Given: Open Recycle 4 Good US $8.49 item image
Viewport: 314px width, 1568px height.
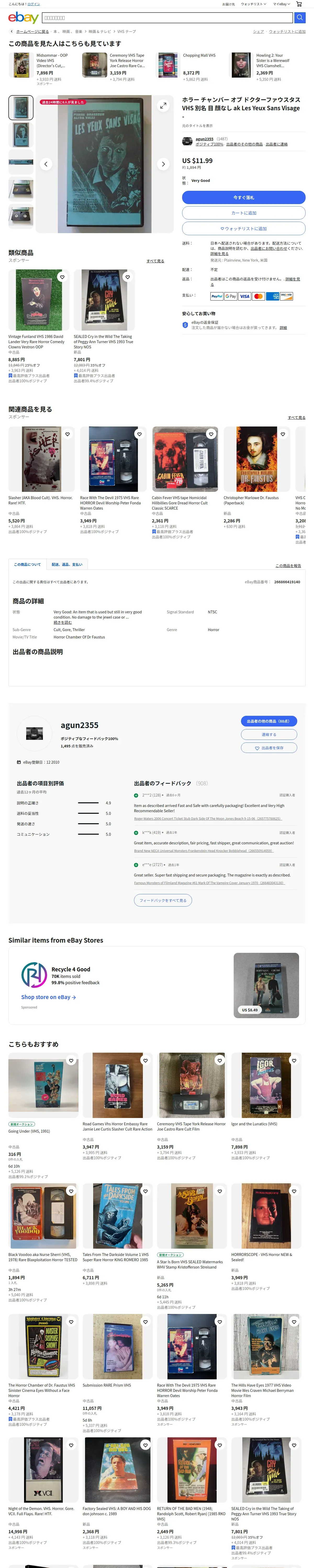Looking at the screenshot, I should 266,985.
